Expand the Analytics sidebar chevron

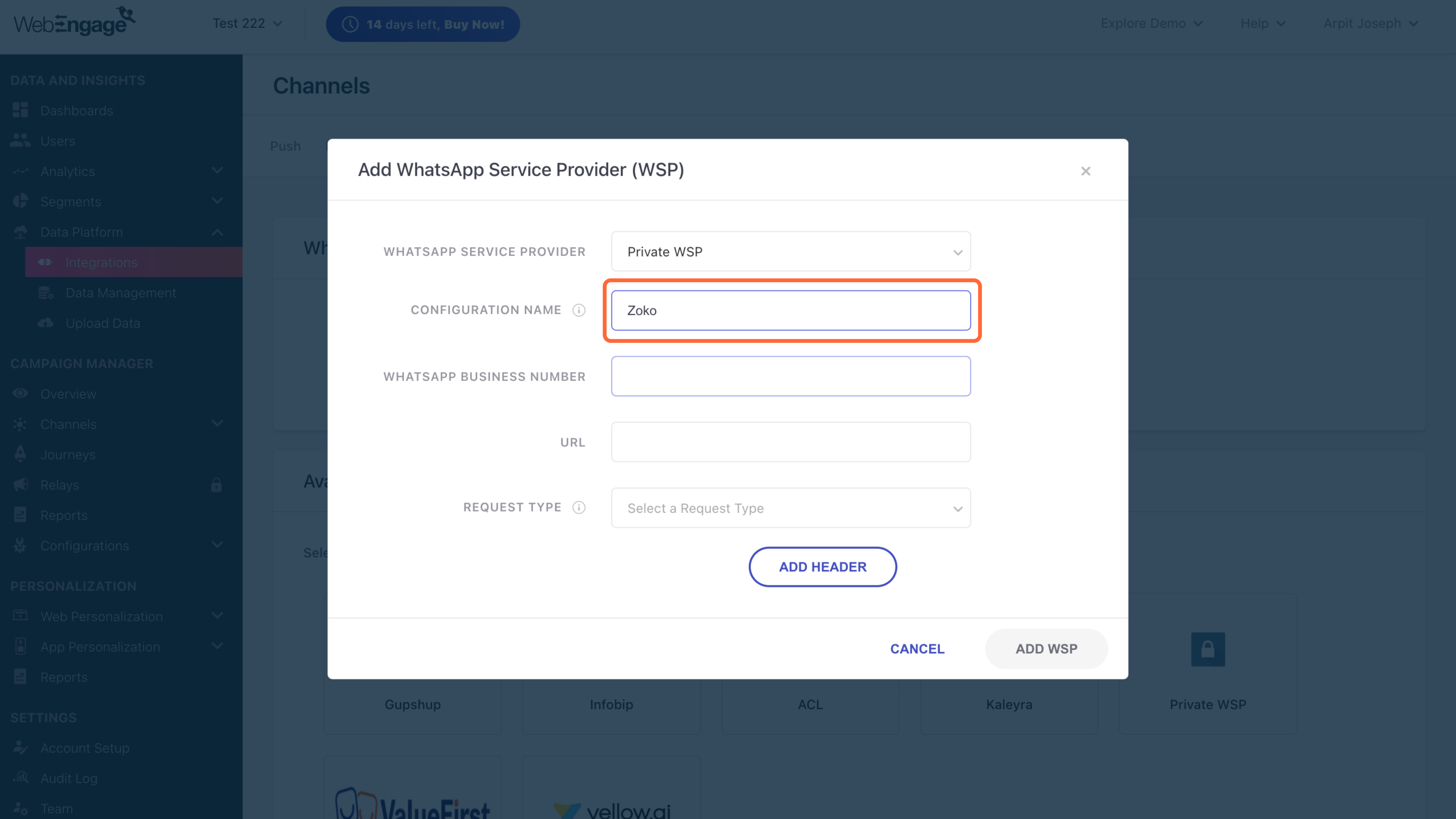tap(217, 171)
